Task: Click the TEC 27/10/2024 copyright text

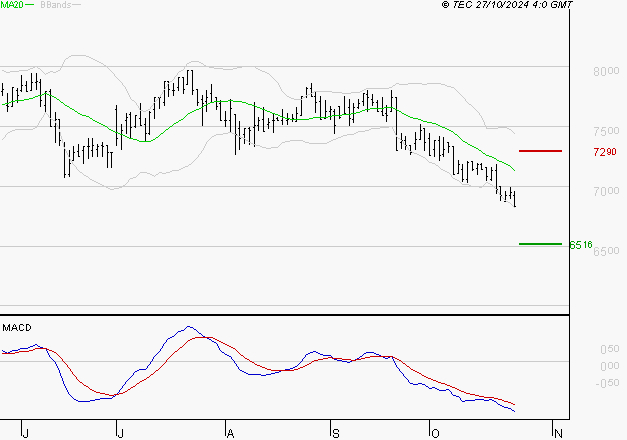Action: [507, 5]
